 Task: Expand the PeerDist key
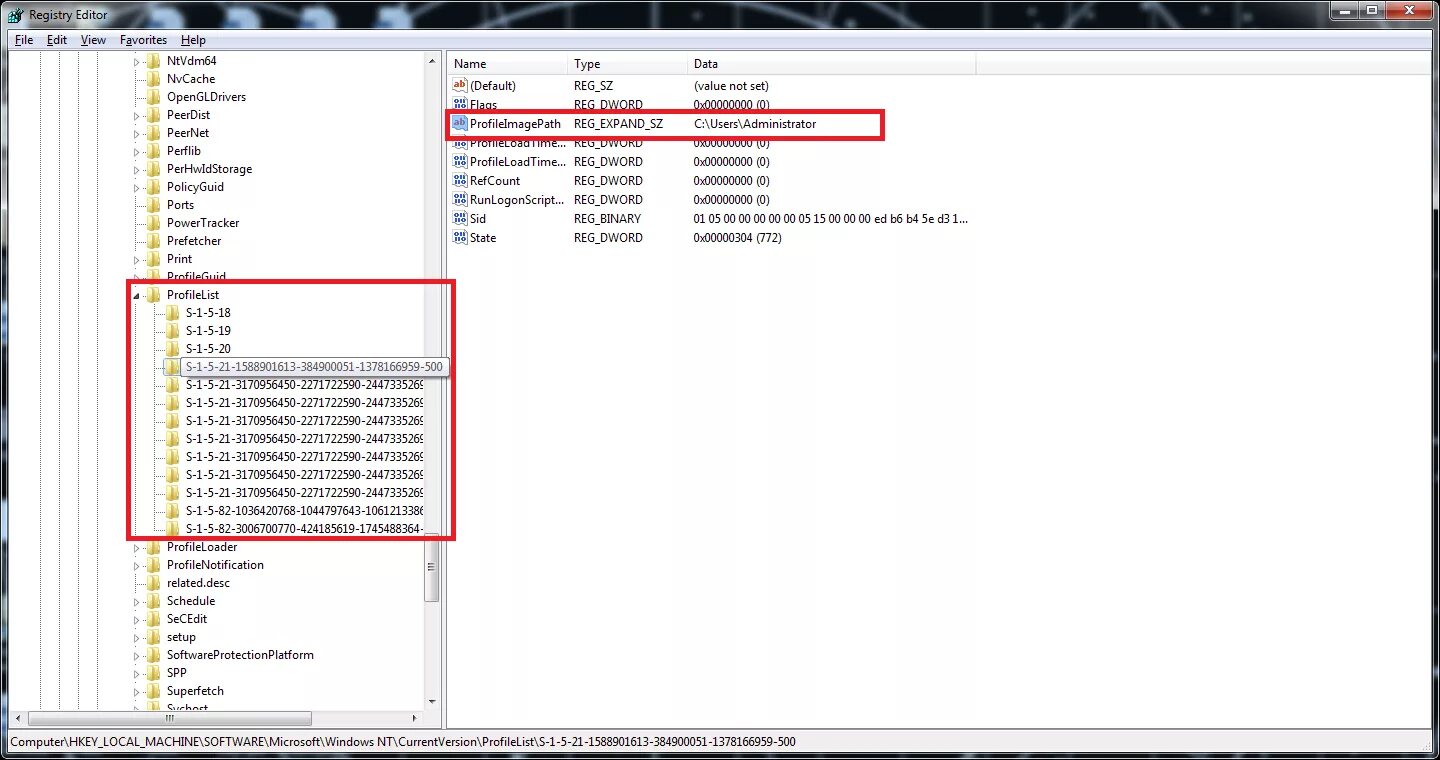tap(137, 115)
